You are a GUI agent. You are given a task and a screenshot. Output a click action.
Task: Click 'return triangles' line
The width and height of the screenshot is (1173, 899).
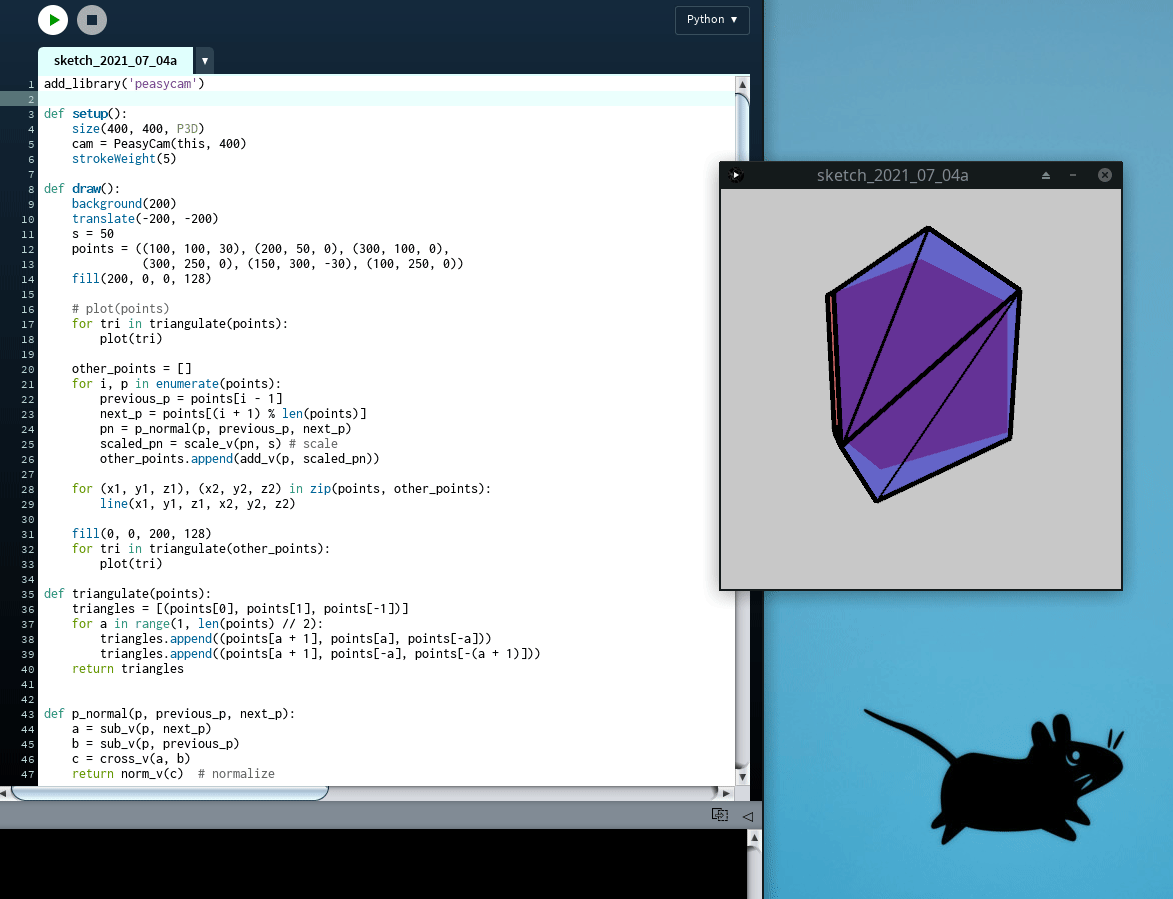tap(128, 669)
